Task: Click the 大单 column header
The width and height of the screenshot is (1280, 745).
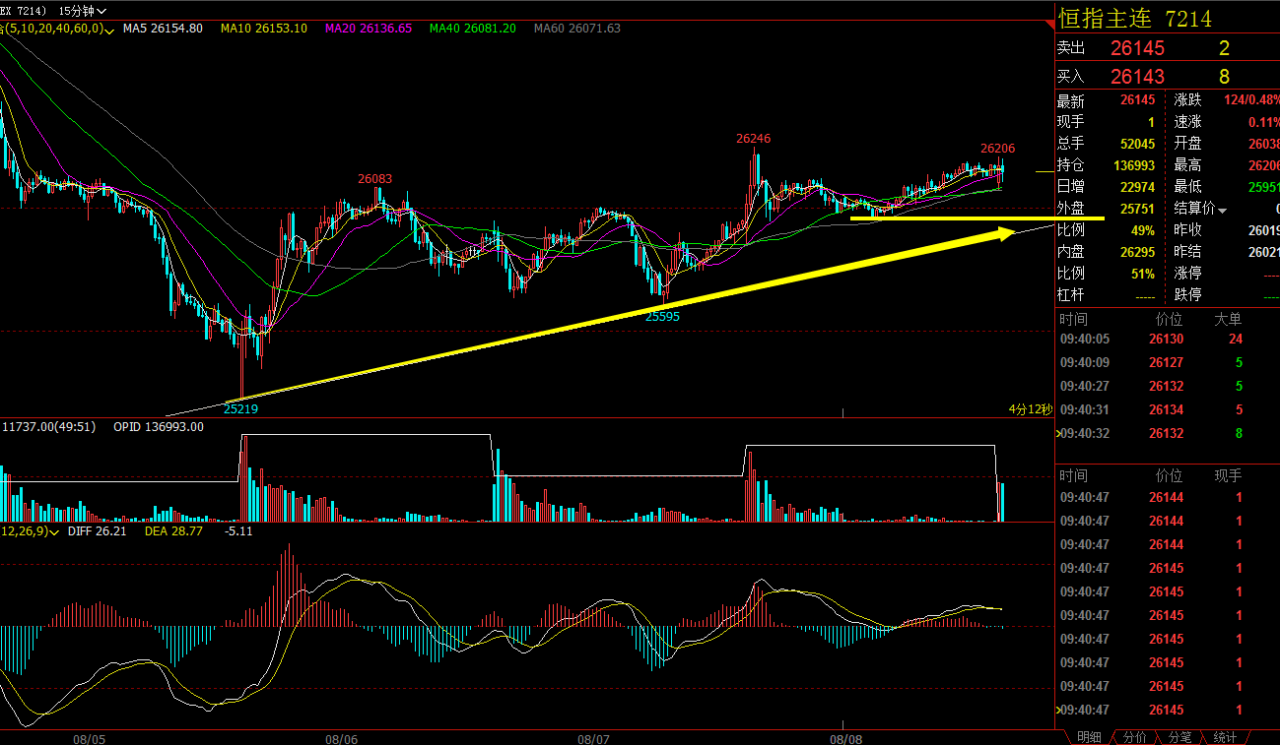Action: (1227, 319)
